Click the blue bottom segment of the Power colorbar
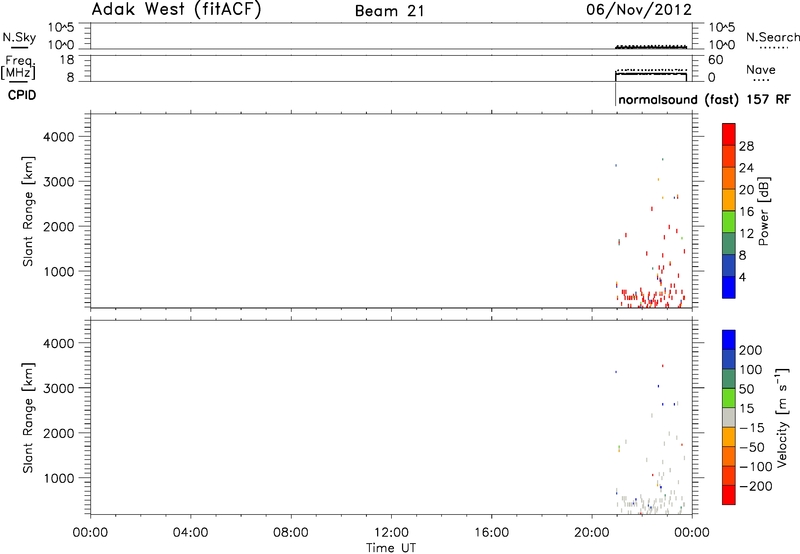Viewport: 800px width, 554px height. tap(729, 287)
